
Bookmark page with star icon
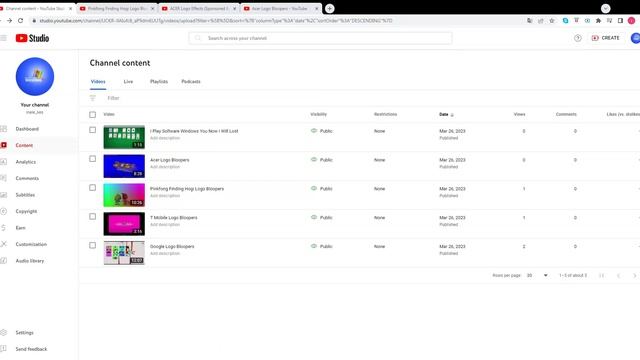tap(551, 20)
